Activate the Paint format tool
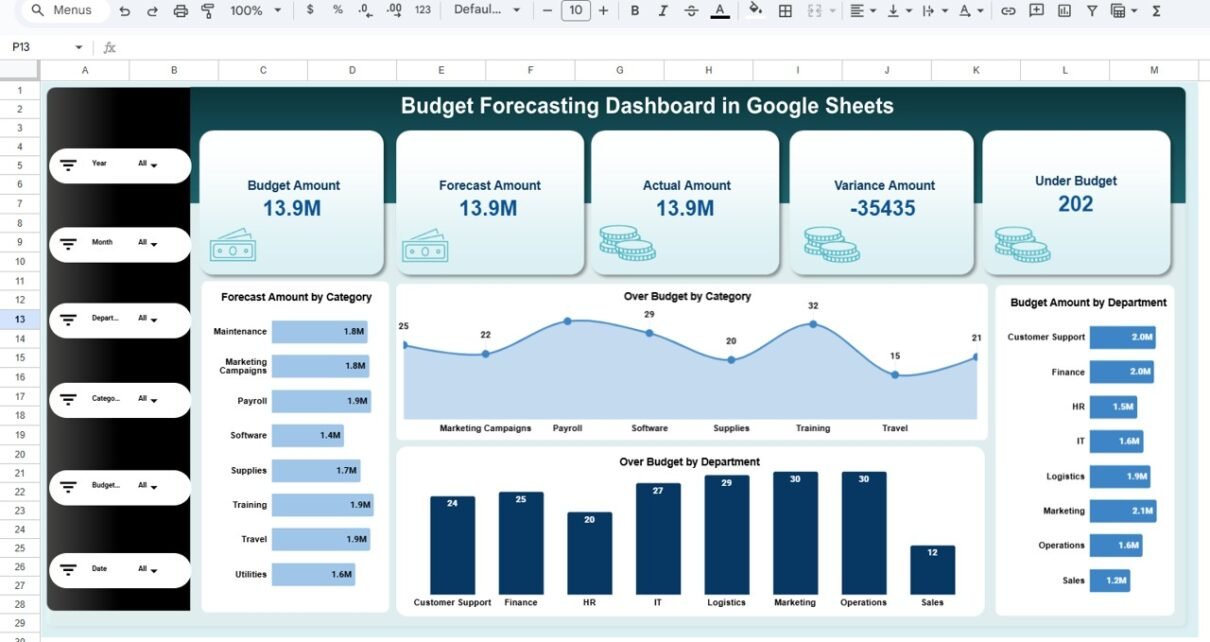 208,11
